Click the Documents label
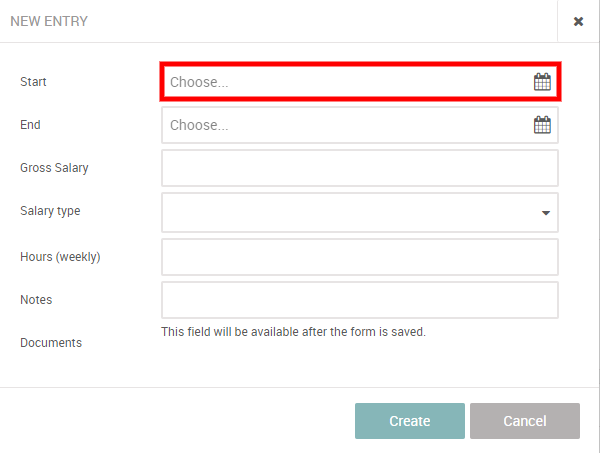Viewport: 600px width, 453px height. [x=51, y=343]
